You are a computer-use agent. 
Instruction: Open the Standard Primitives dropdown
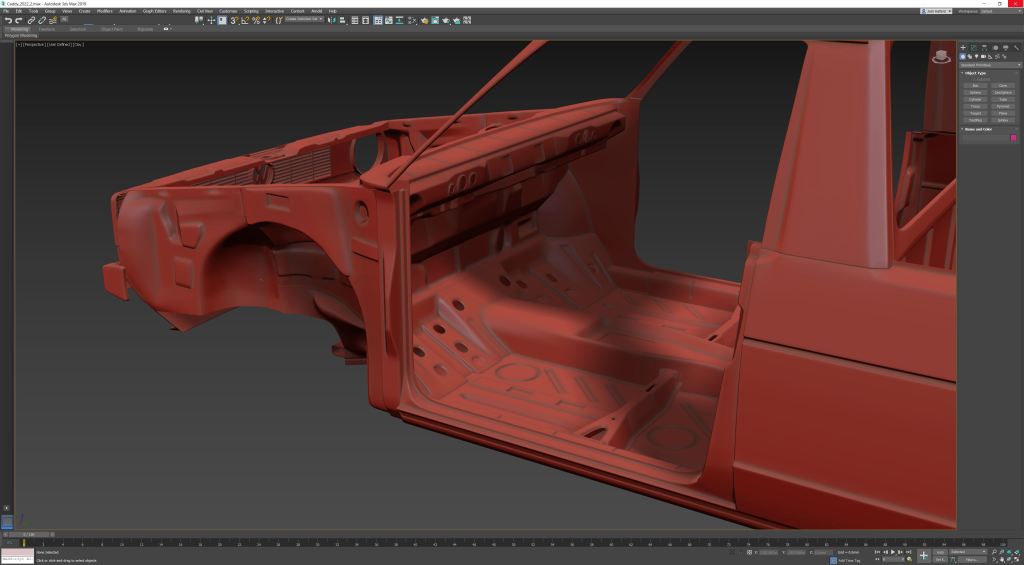coord(990,65)
